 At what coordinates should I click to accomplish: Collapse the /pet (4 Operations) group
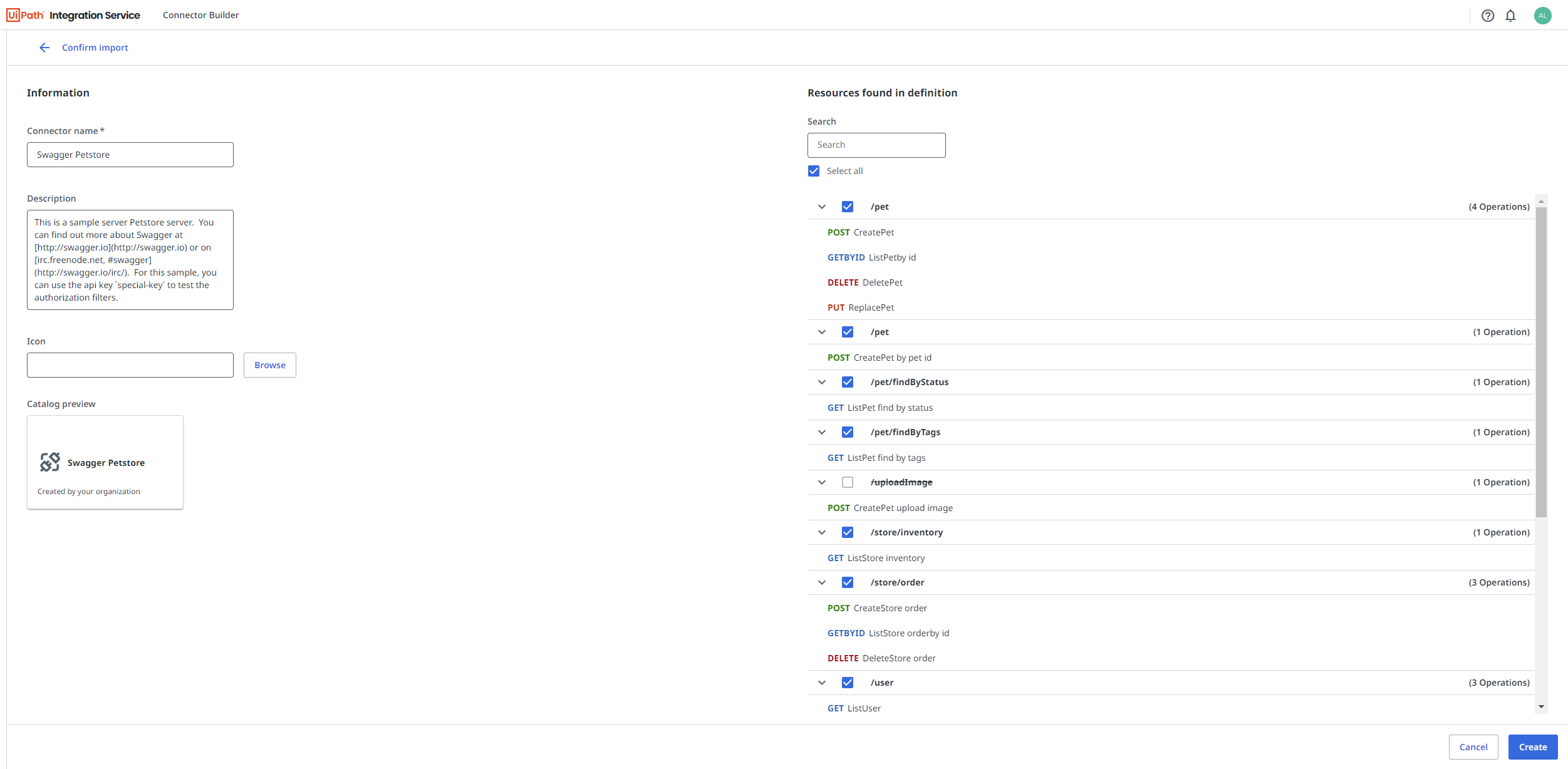822,207
